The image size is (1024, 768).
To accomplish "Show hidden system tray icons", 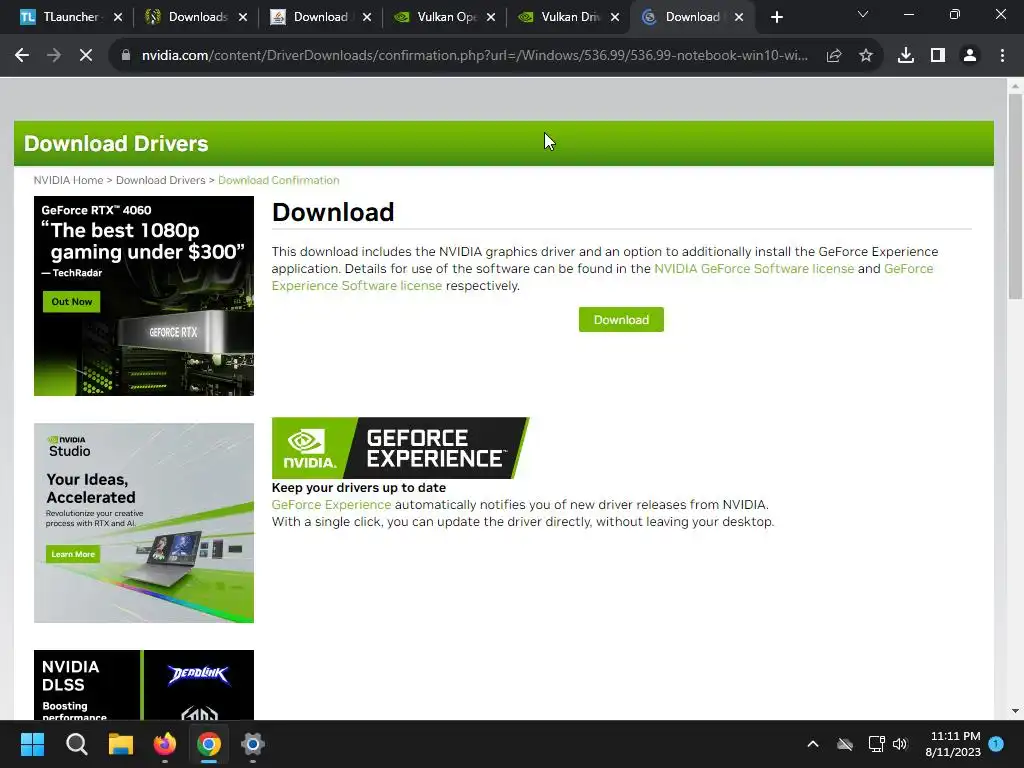I will pyautogui.click(x=813, y=744).
